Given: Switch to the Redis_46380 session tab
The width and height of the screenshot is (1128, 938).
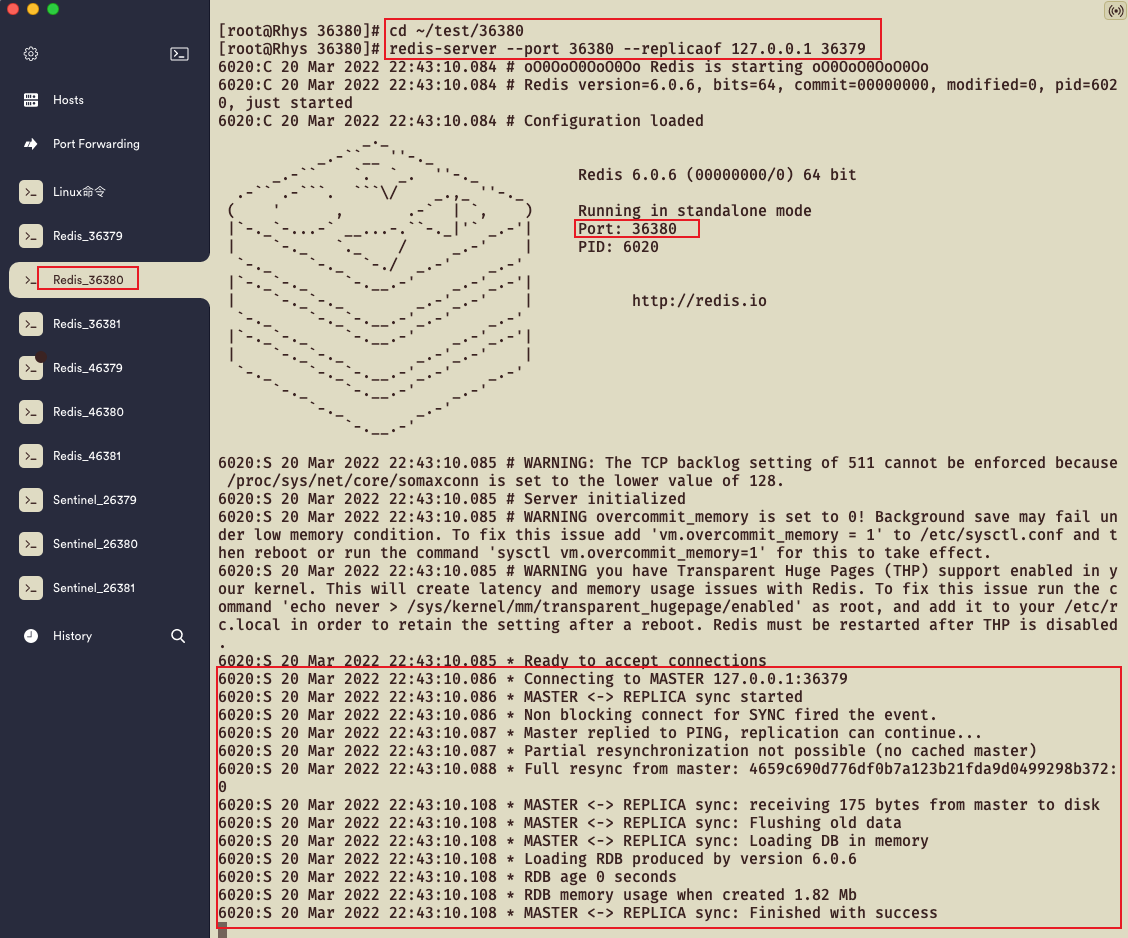Looking at the screenshot, I should point(88,412).
